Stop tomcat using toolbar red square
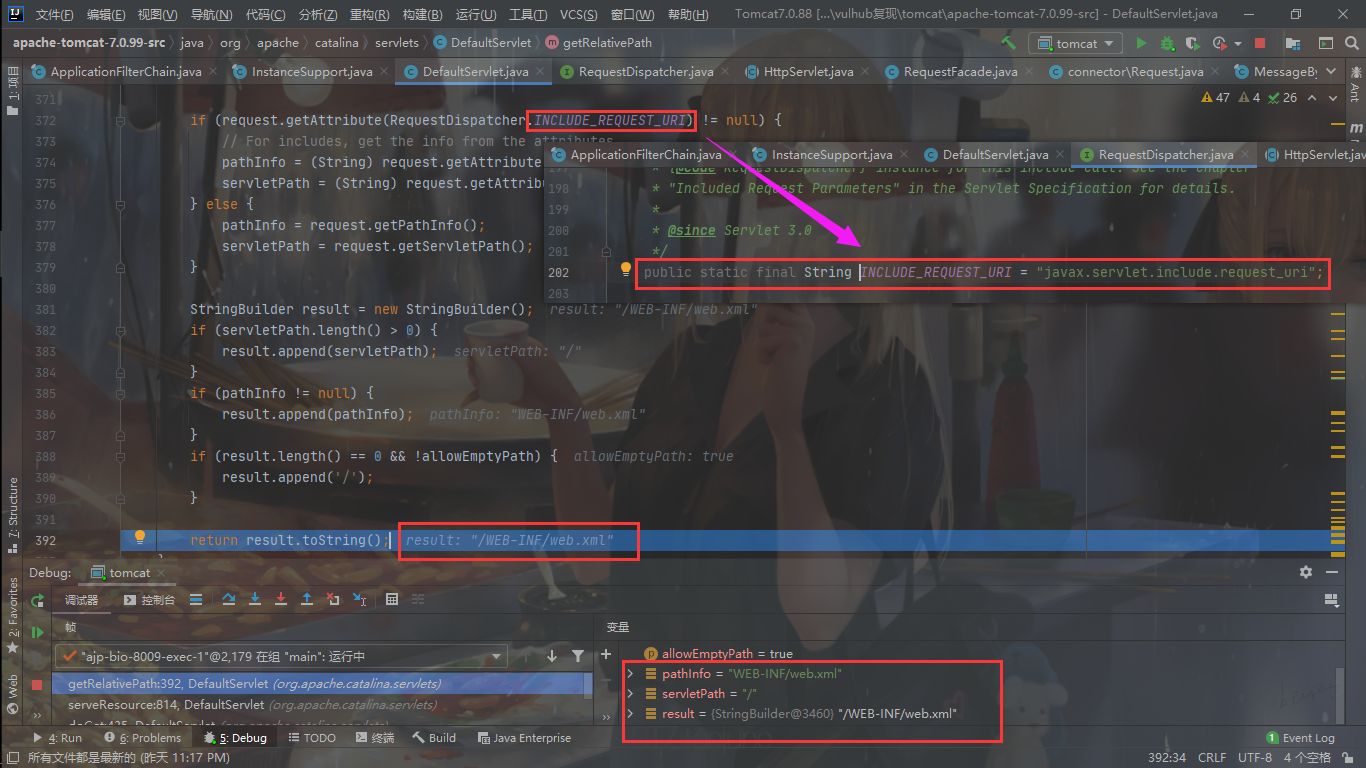1366x768 pixels. (1260, 43)
